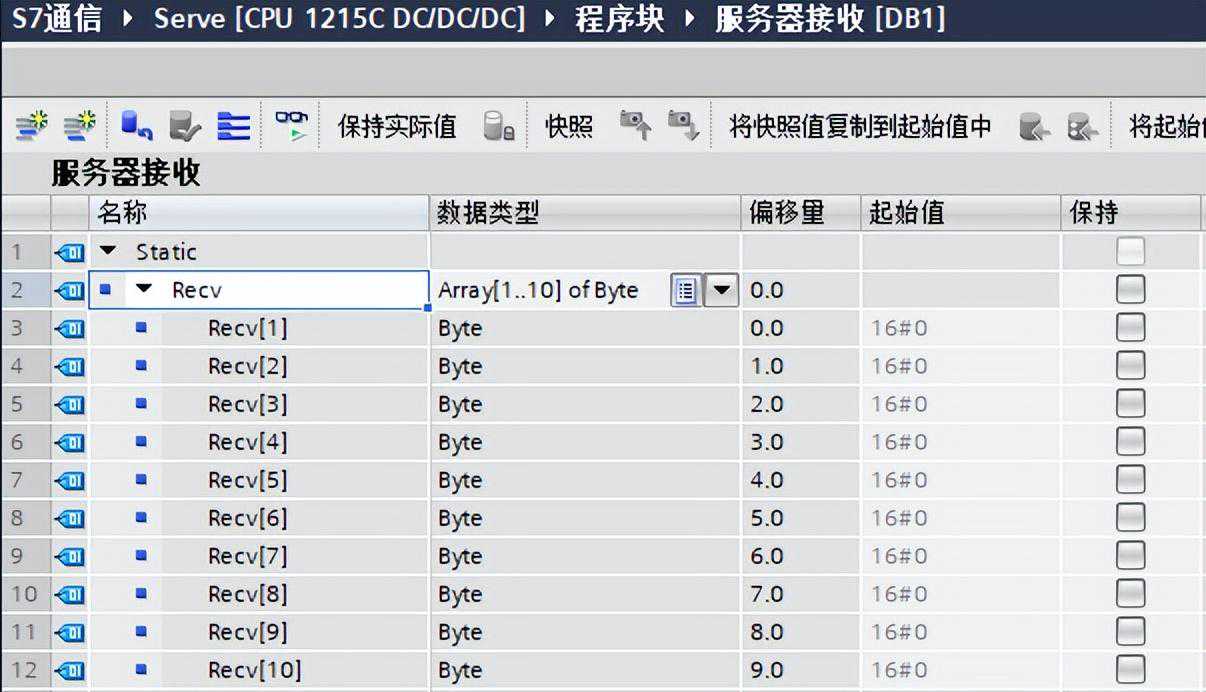Viewport: 1206px width, 692px height.
Task: Check the 保持 checkbox for Recv[10]
Action: click(x=1130, y=670)
